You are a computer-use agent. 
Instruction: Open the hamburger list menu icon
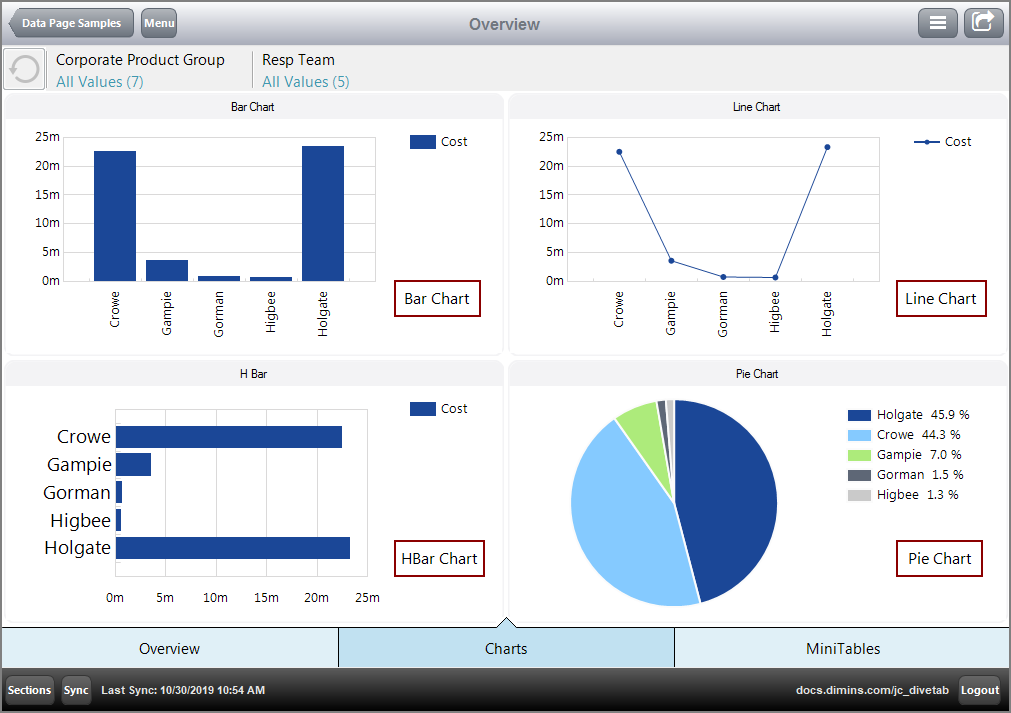point(937,23)
